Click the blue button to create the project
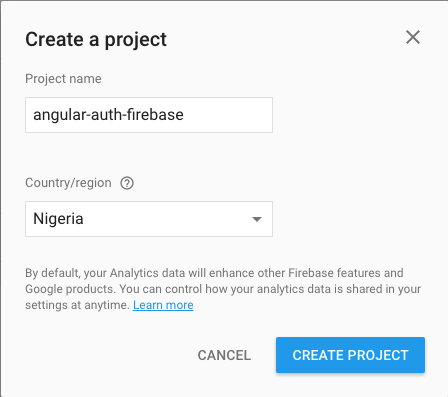 coord(350,355)
